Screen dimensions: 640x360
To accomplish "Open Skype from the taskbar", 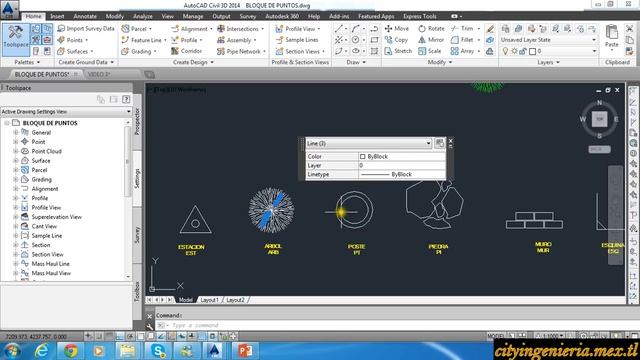I will [x=158, y=351].
